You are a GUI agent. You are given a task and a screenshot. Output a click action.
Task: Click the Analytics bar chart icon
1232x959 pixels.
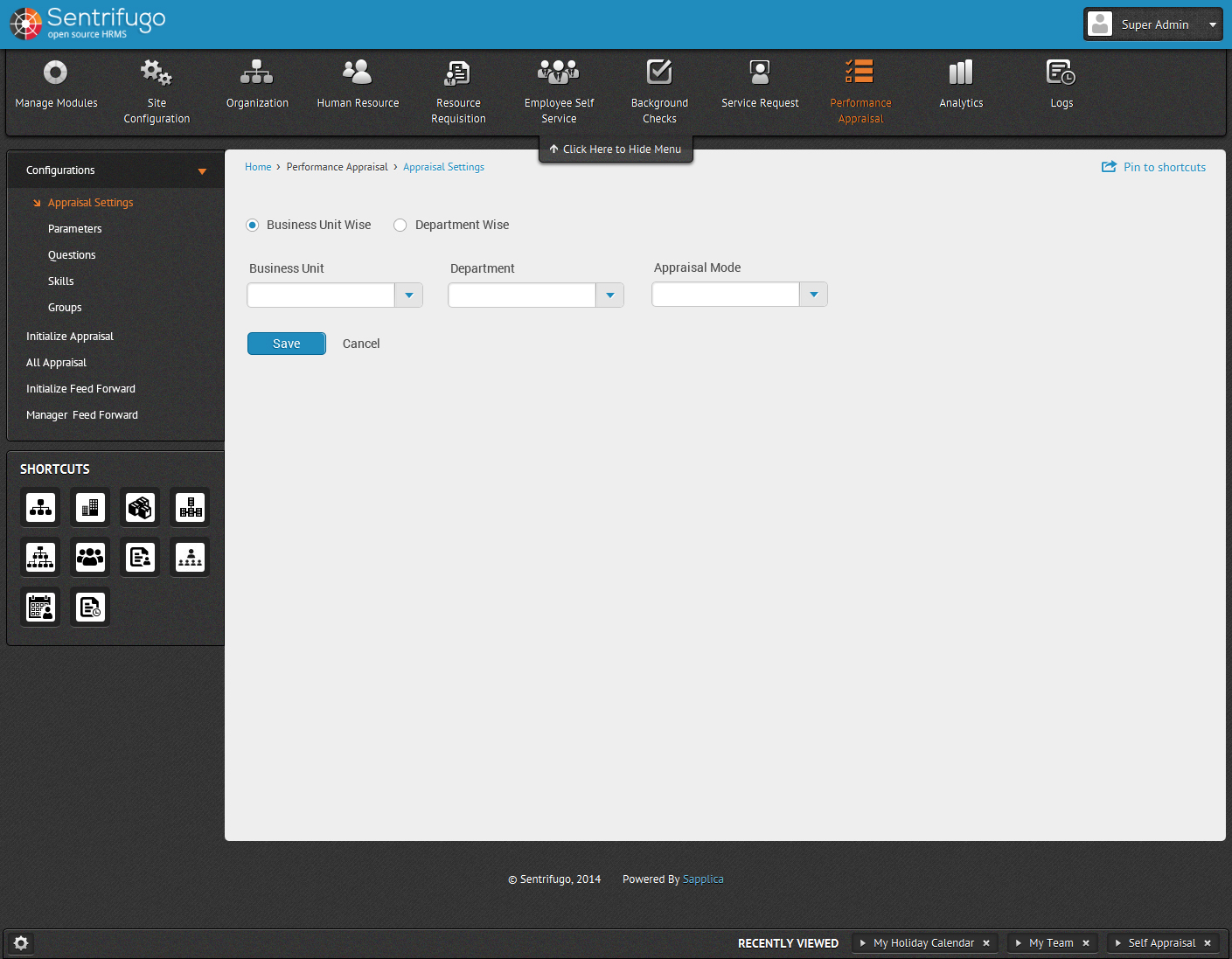pos(960,73)
